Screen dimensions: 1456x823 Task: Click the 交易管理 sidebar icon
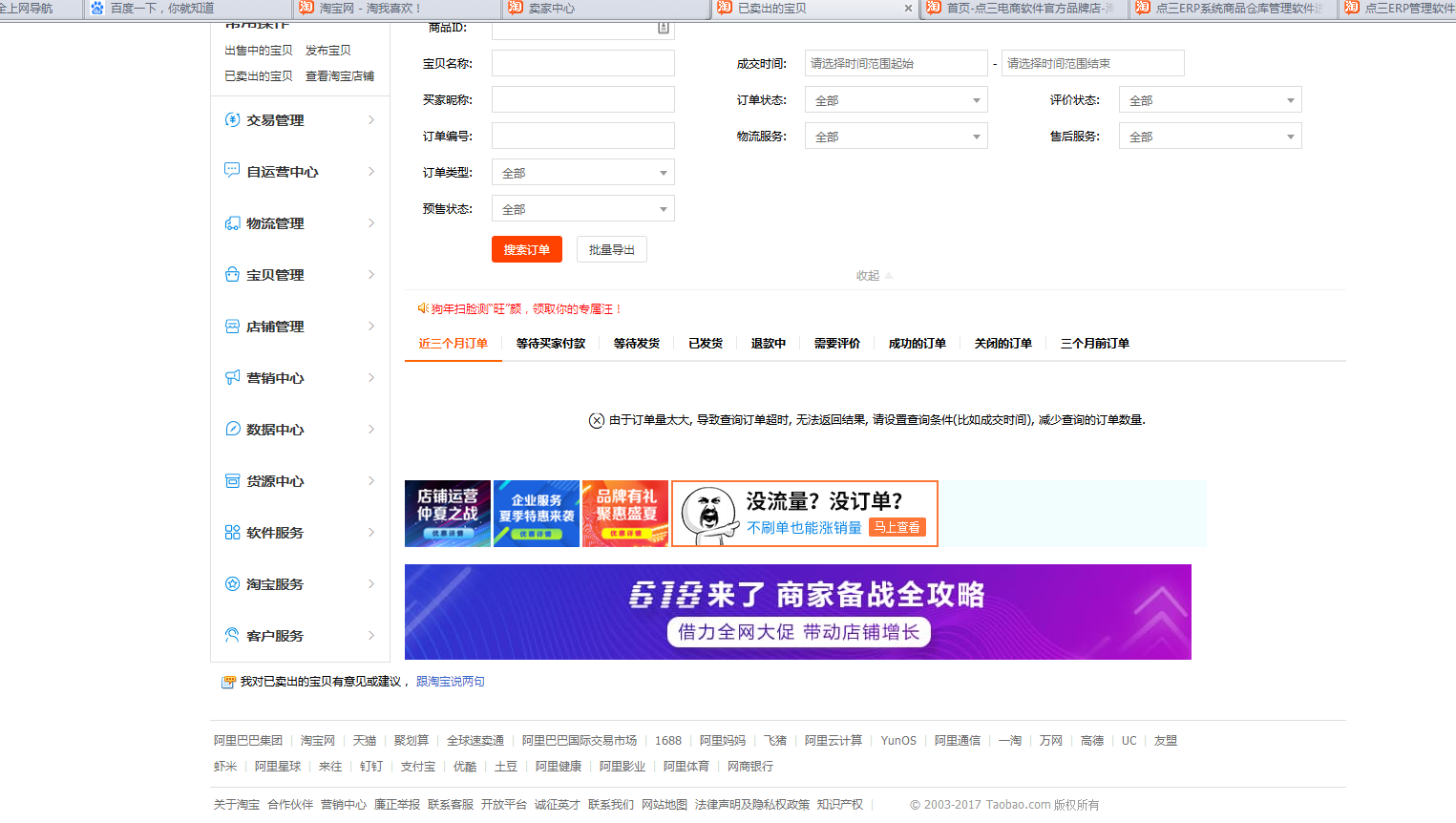(232, 119)
